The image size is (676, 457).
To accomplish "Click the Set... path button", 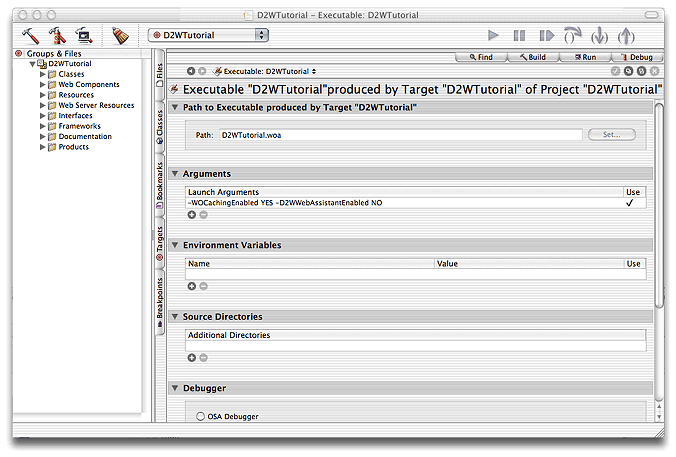I will pyautogui.click(x=611, y=134).
